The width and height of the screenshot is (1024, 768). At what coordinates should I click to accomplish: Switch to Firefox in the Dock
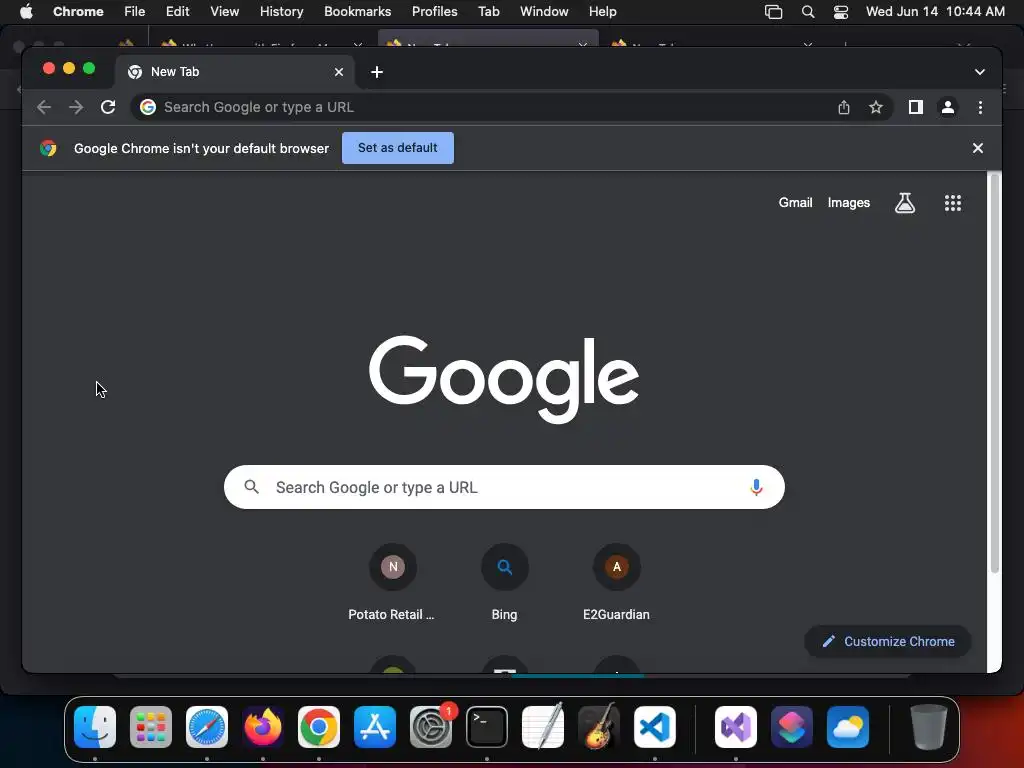(263, 727)
